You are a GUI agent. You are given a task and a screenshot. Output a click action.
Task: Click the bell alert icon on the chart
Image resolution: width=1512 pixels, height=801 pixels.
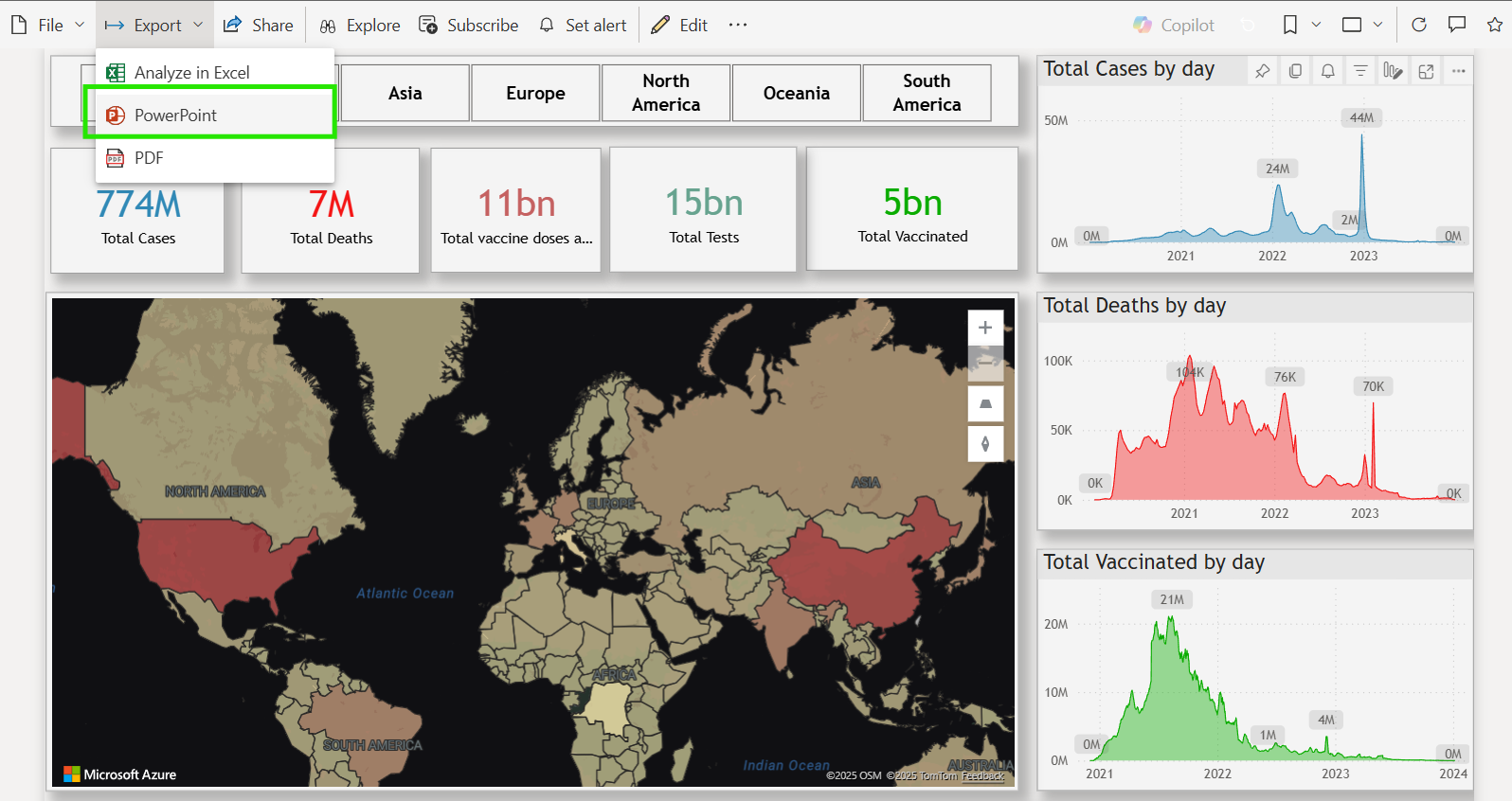(1328, 71)
